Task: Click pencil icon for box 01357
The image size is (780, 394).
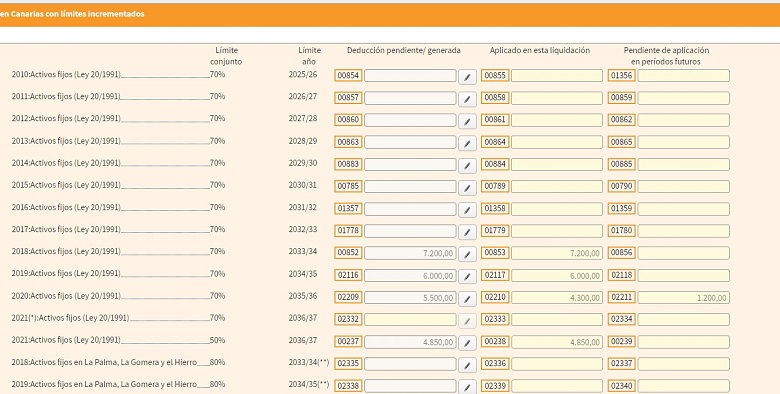Action: [x=467, y=210]
